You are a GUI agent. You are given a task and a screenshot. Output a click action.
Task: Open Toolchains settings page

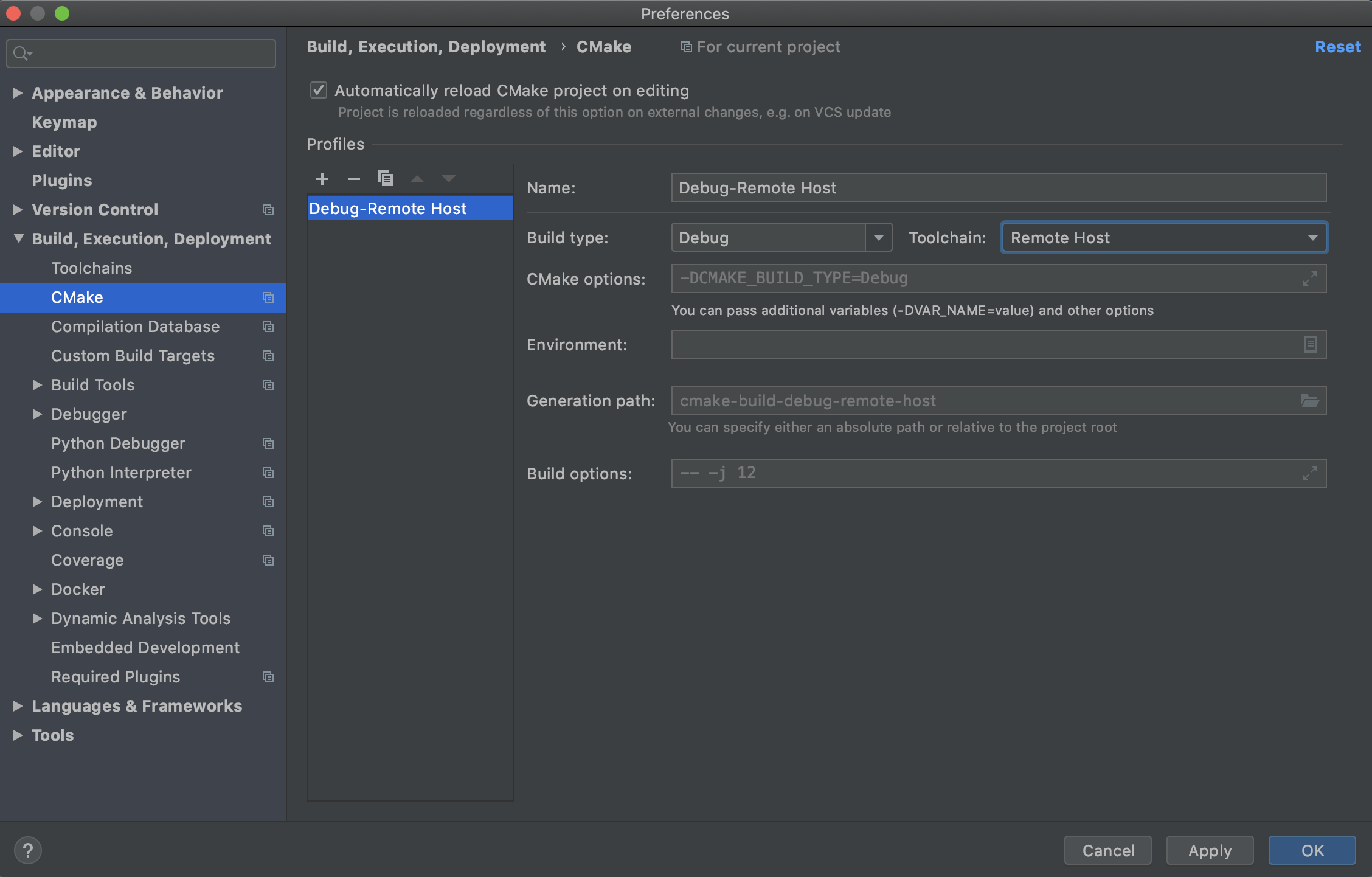click(x=91, y=268)
